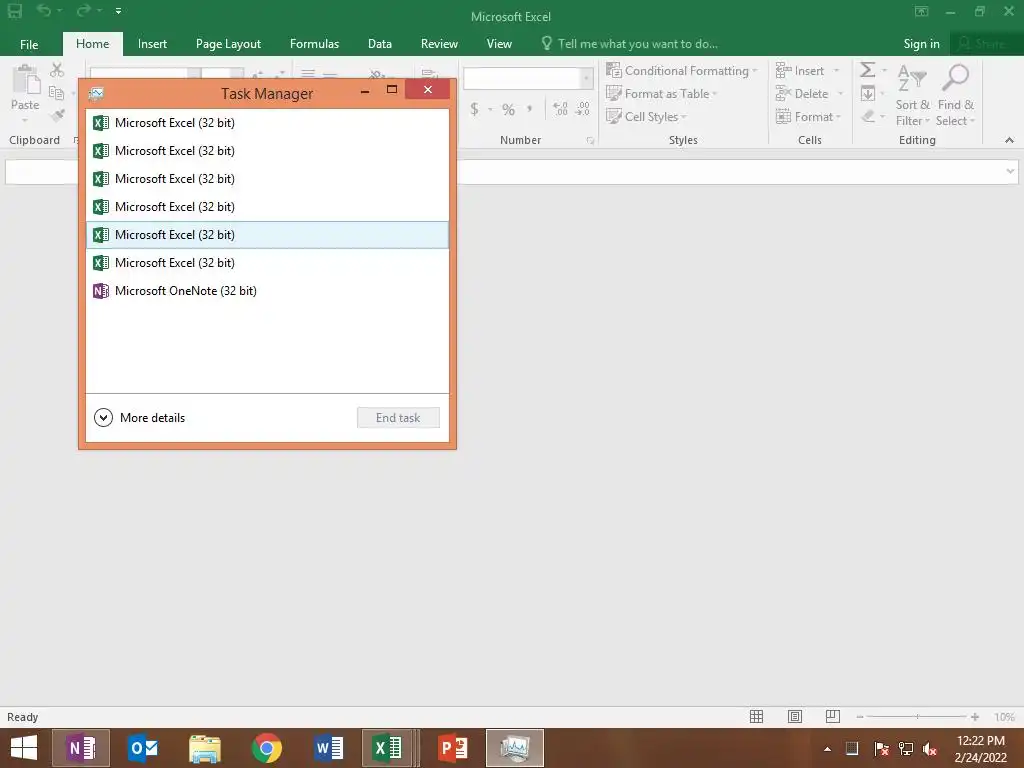
Task: Switch to Page Layout view in status bar
Action: coord(794,716)
